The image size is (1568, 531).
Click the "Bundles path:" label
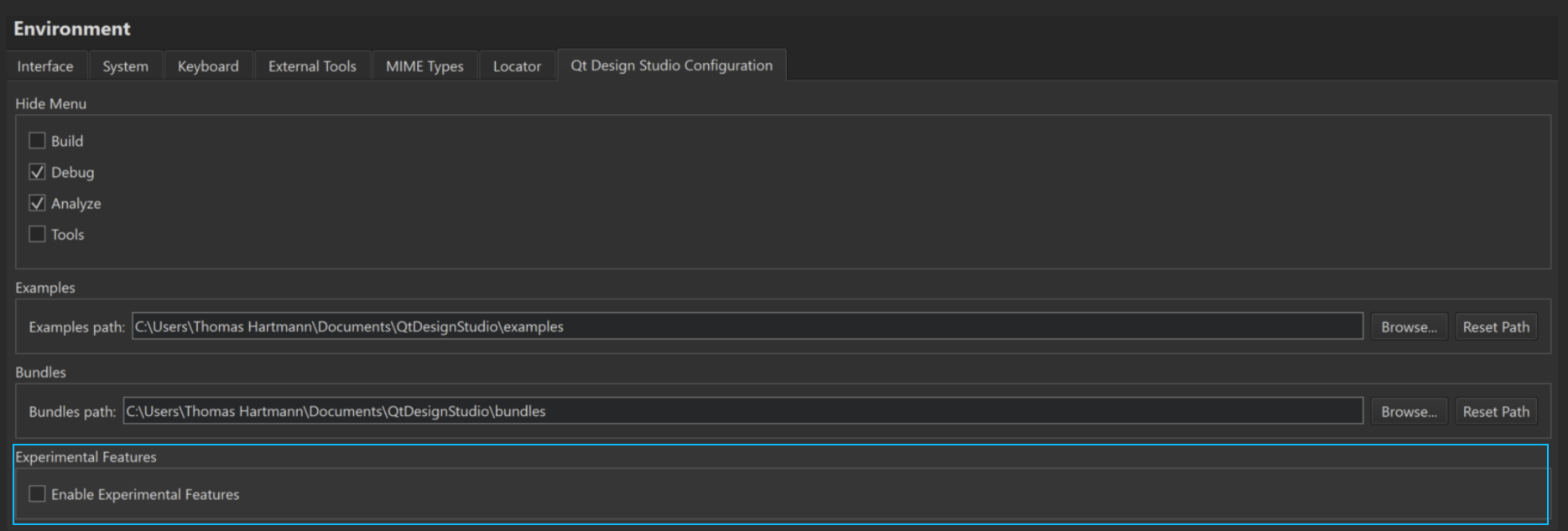(72, 412)
